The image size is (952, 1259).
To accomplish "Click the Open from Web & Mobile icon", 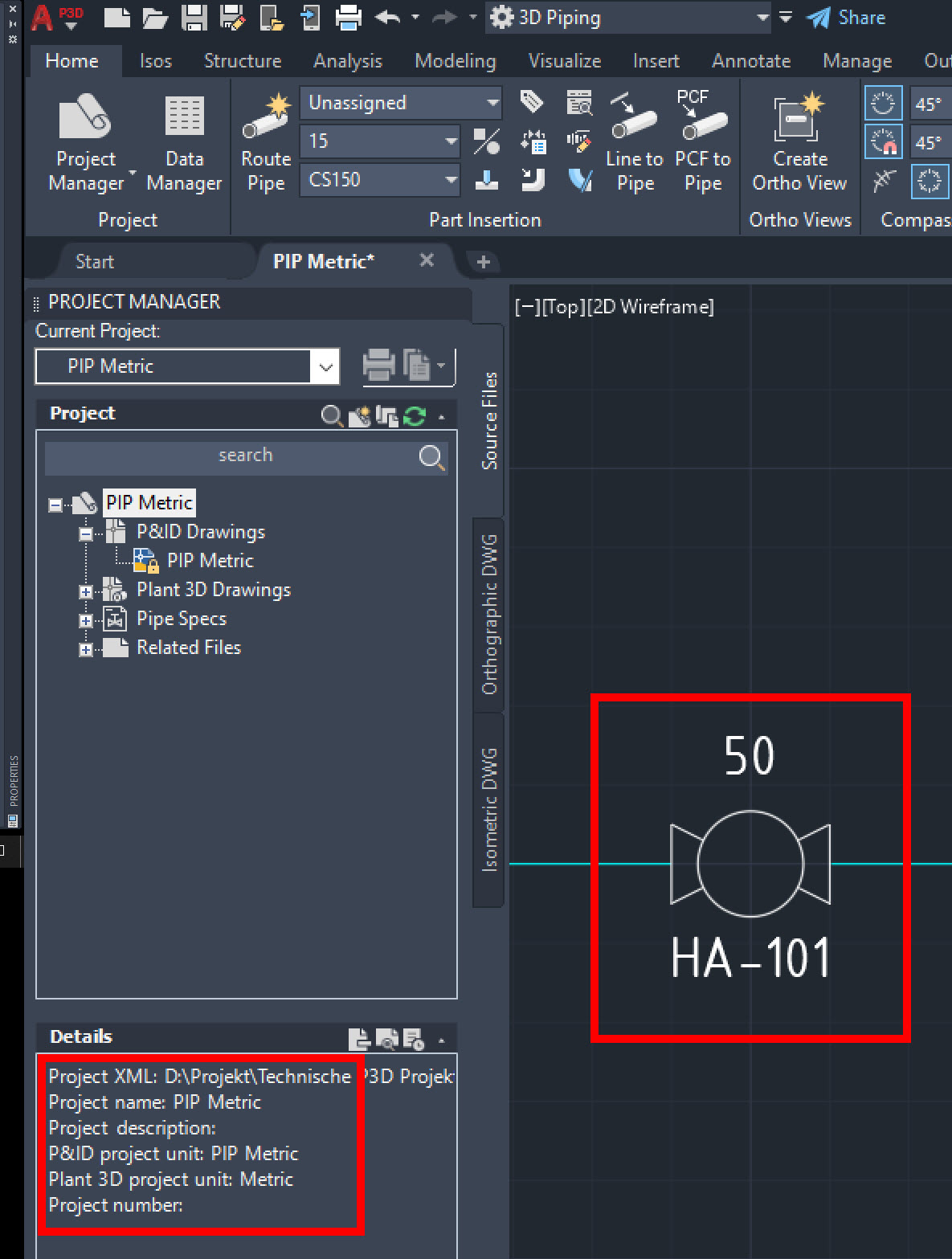I will (x=272, y=17).
